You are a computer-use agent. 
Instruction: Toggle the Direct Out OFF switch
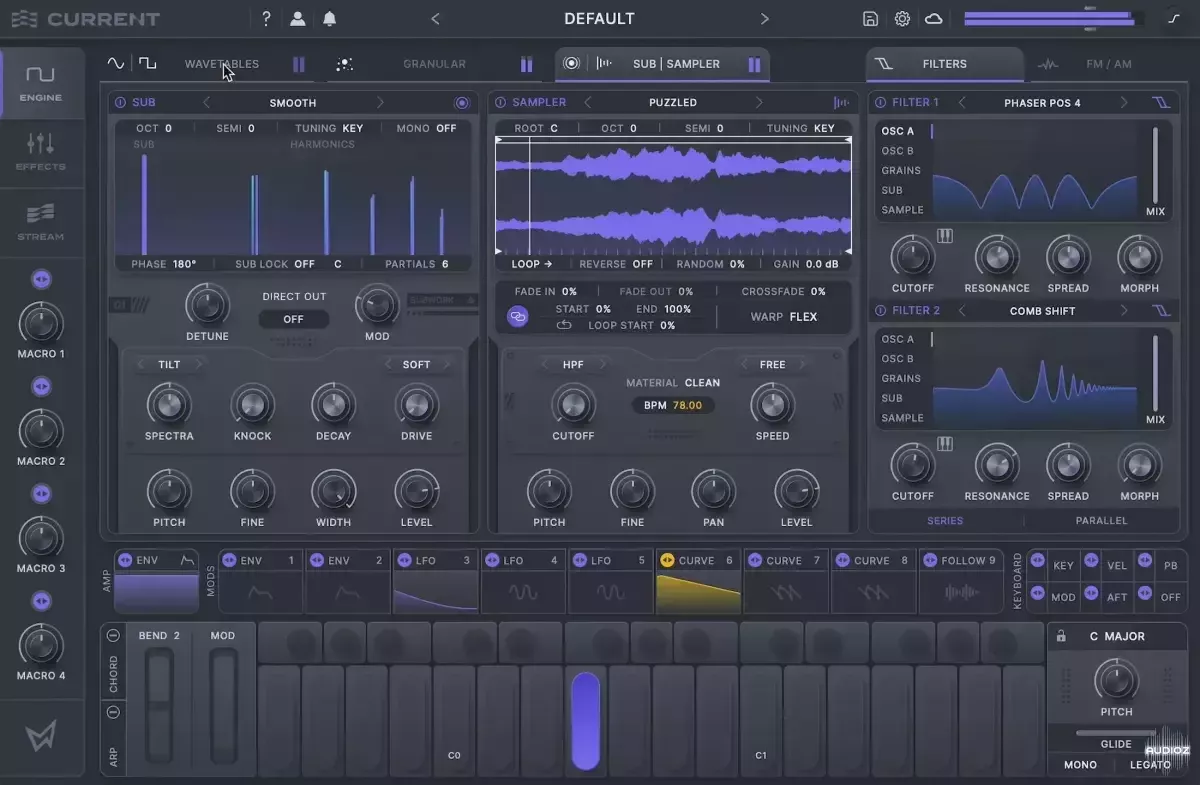click(293, 319)
